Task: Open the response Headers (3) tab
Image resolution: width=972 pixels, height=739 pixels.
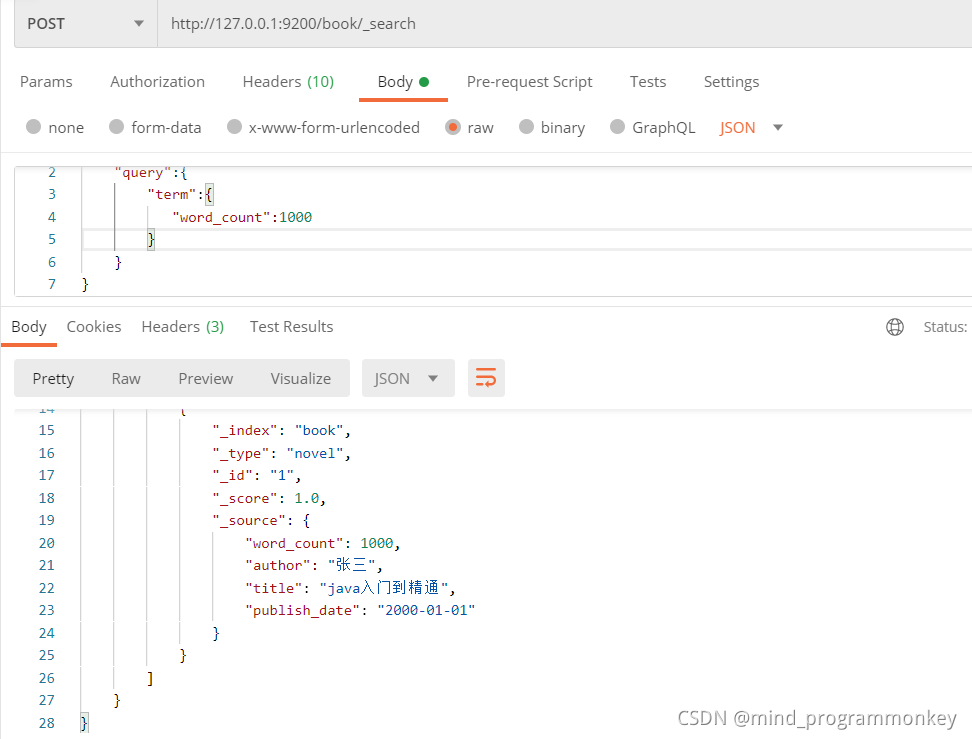Action: (x=183, y=327)
